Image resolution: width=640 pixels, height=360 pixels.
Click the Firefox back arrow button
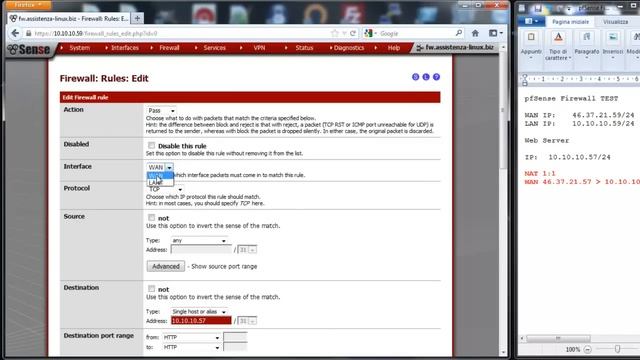point(16,33)
